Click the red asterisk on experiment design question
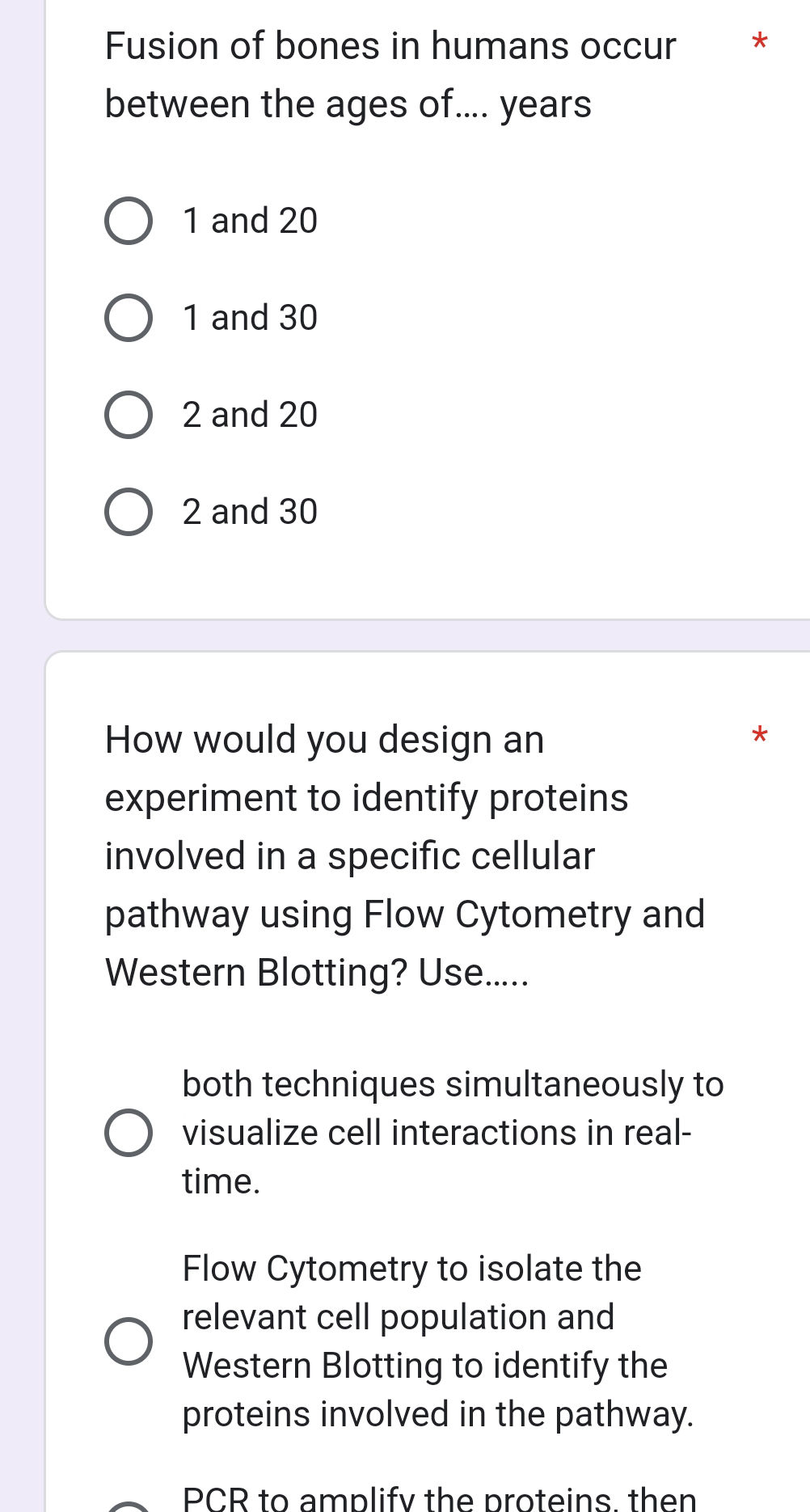Viewport: 810px width, 1512px height. point(758,737)
